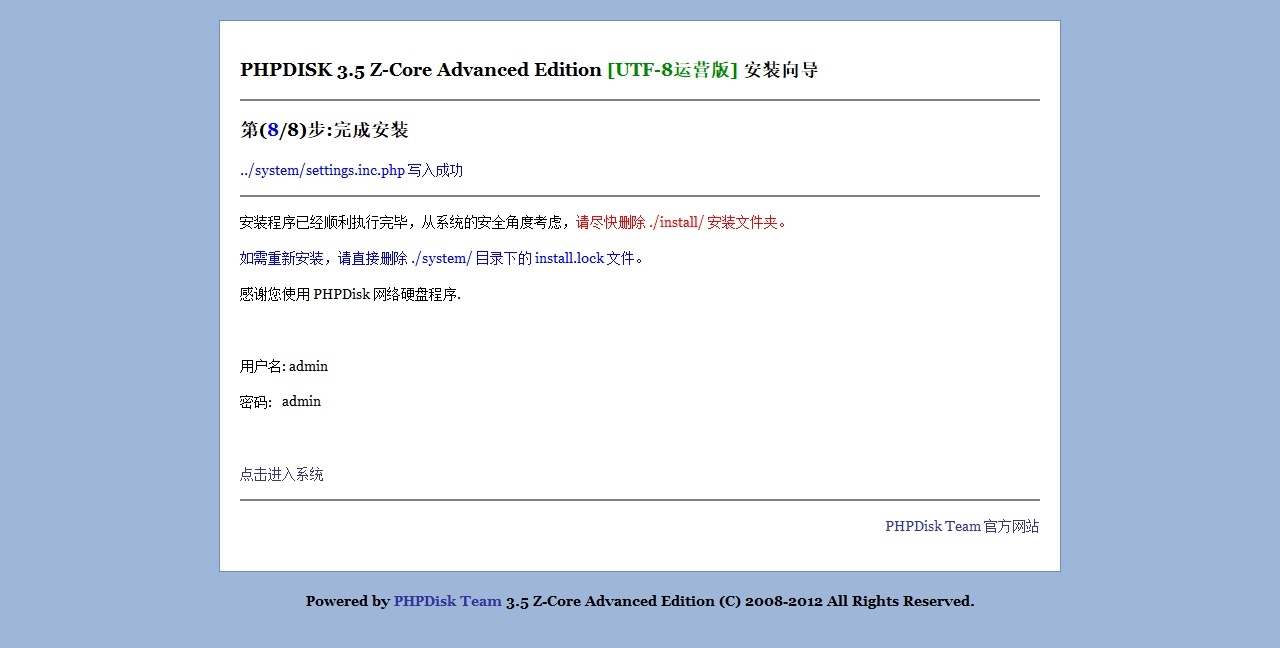Click the blue install.lock reinstall notice
Screen dimensions: 1280x648
[x=442, y=258]
